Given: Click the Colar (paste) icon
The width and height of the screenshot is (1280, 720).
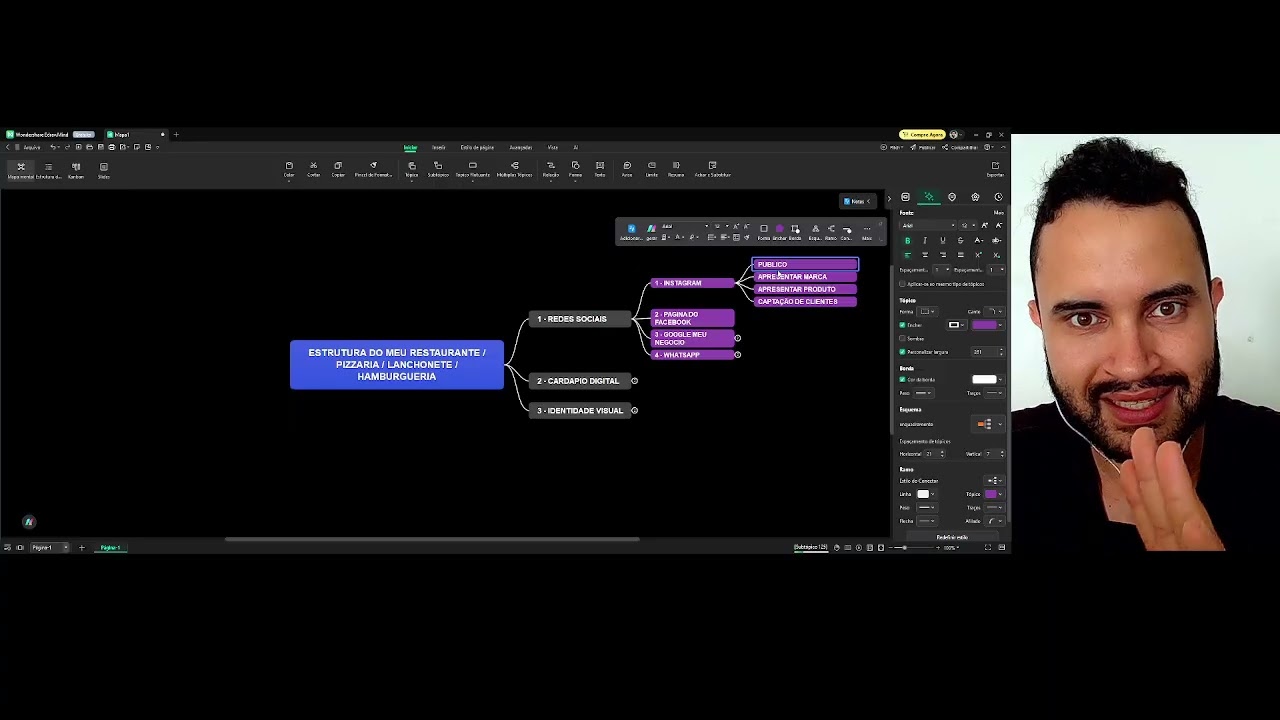Looking at the screenshot, I should tap(289, 166).
